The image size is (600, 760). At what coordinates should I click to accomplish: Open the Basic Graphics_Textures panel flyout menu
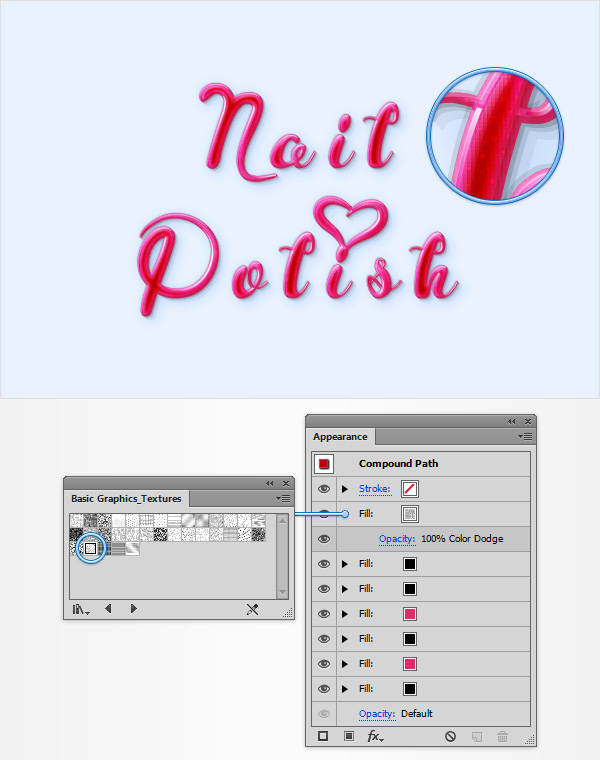[x=283, y=498]
